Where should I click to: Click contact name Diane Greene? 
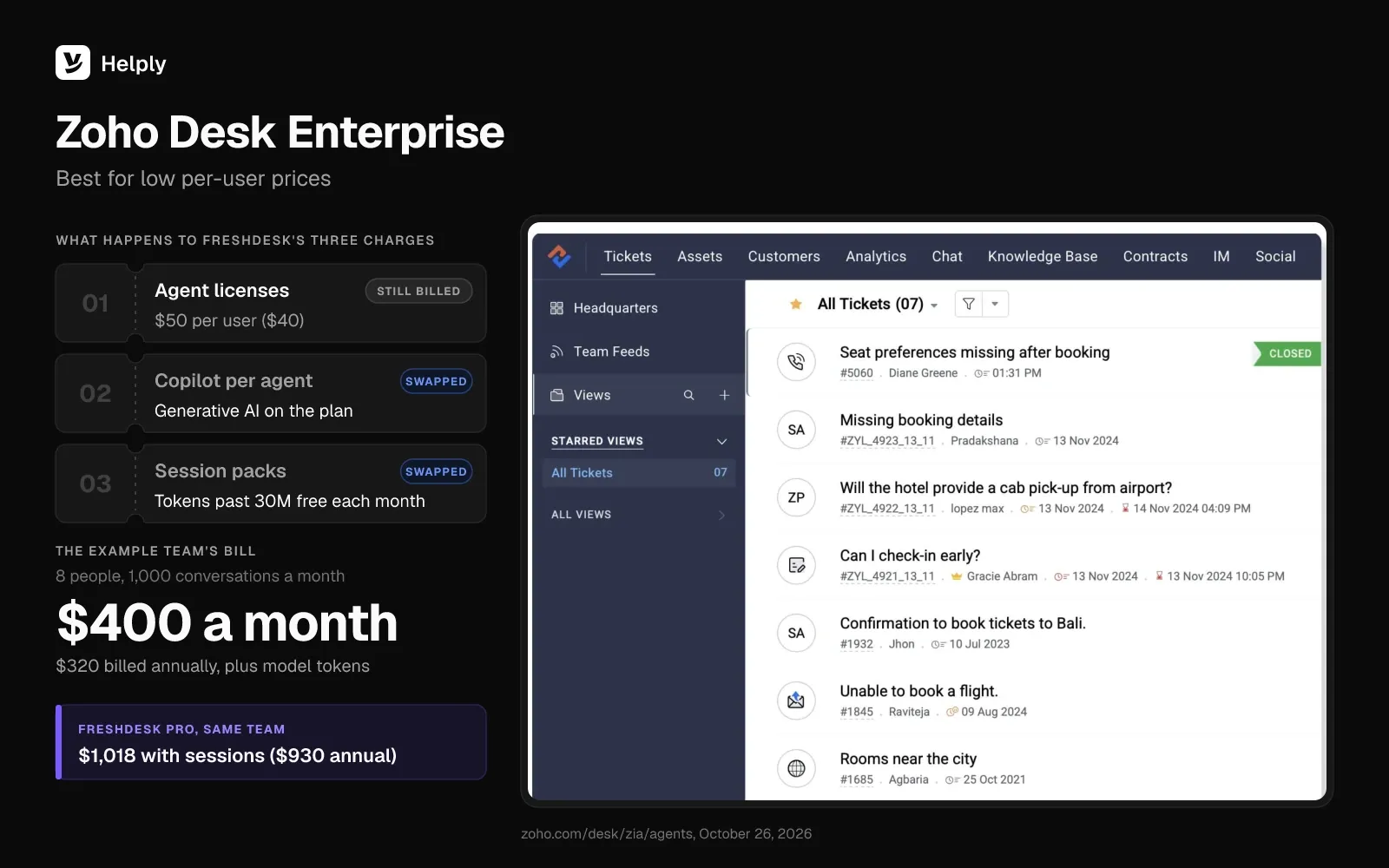923,373
